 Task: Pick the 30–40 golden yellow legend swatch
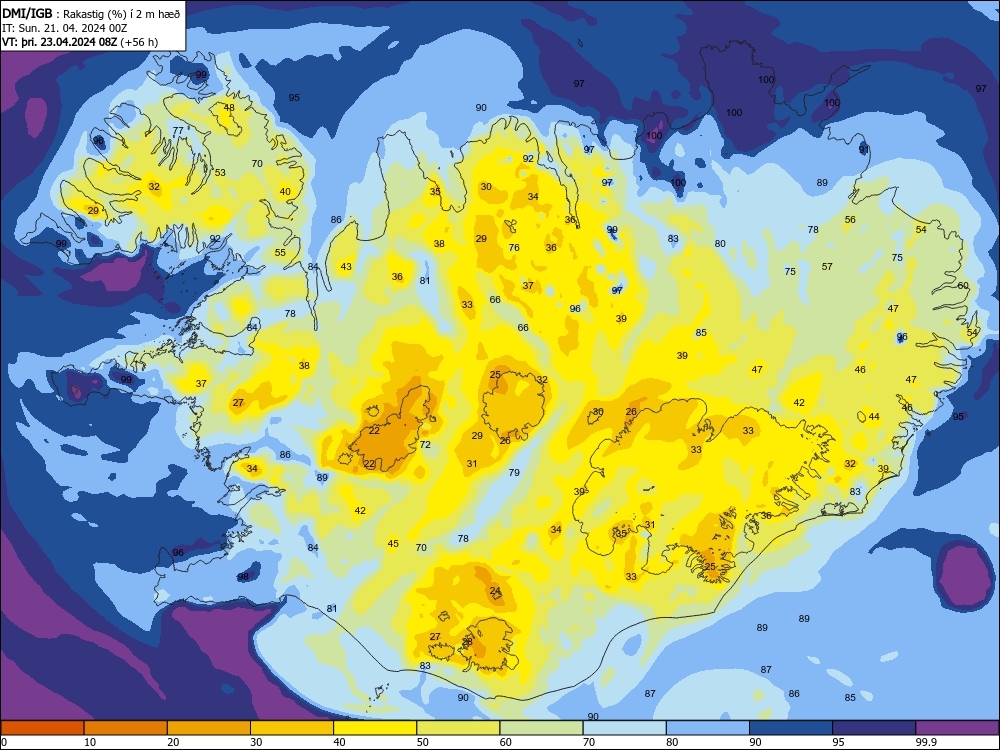(x=292, y=728)
